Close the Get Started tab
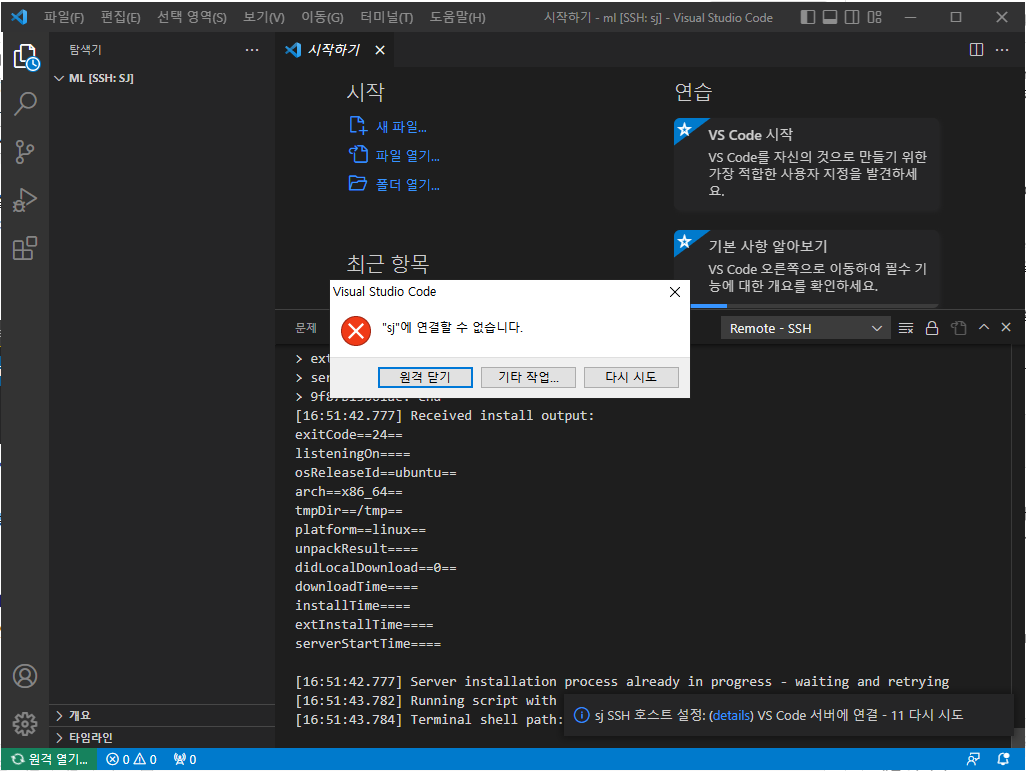The width and height of the screenshot is (1026, 771). click(380, 50)
